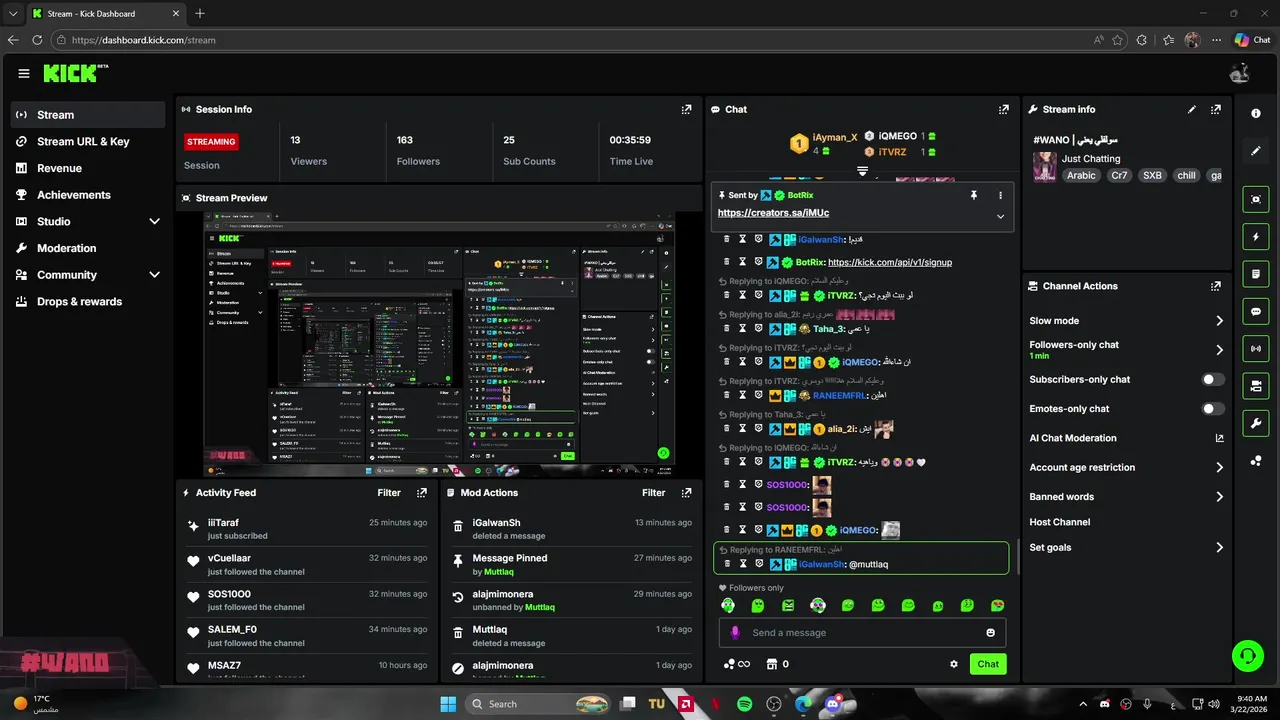Click the channel actions (camera) icon in the right sidebar
1280x720 pixels.
point(1256,386)
